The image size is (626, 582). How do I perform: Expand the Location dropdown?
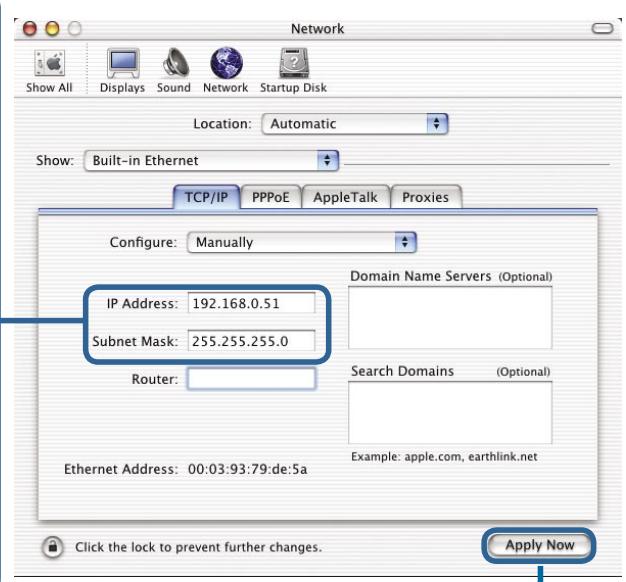coord(355,124)
